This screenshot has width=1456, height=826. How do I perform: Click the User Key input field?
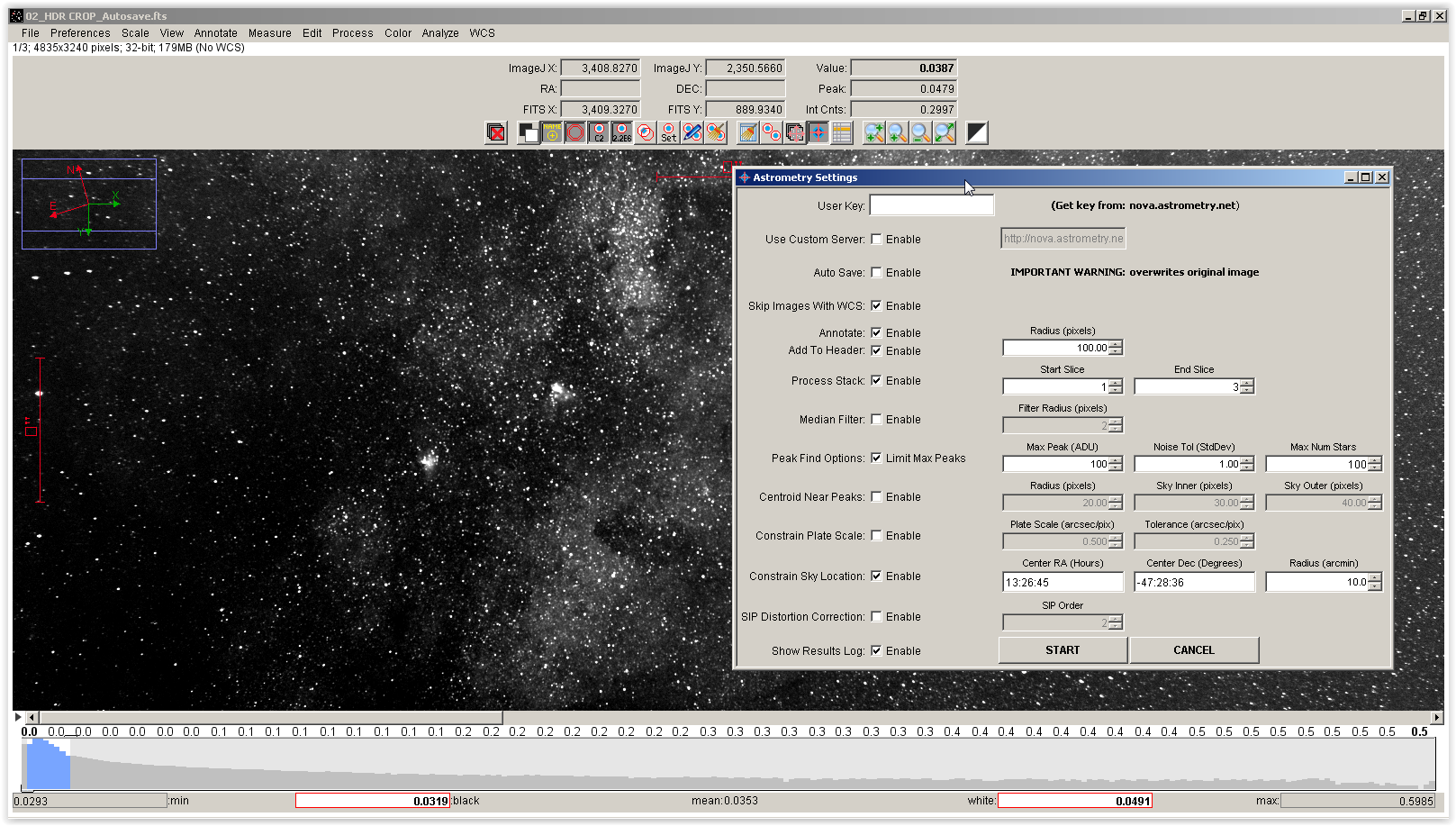click(932, 205)
